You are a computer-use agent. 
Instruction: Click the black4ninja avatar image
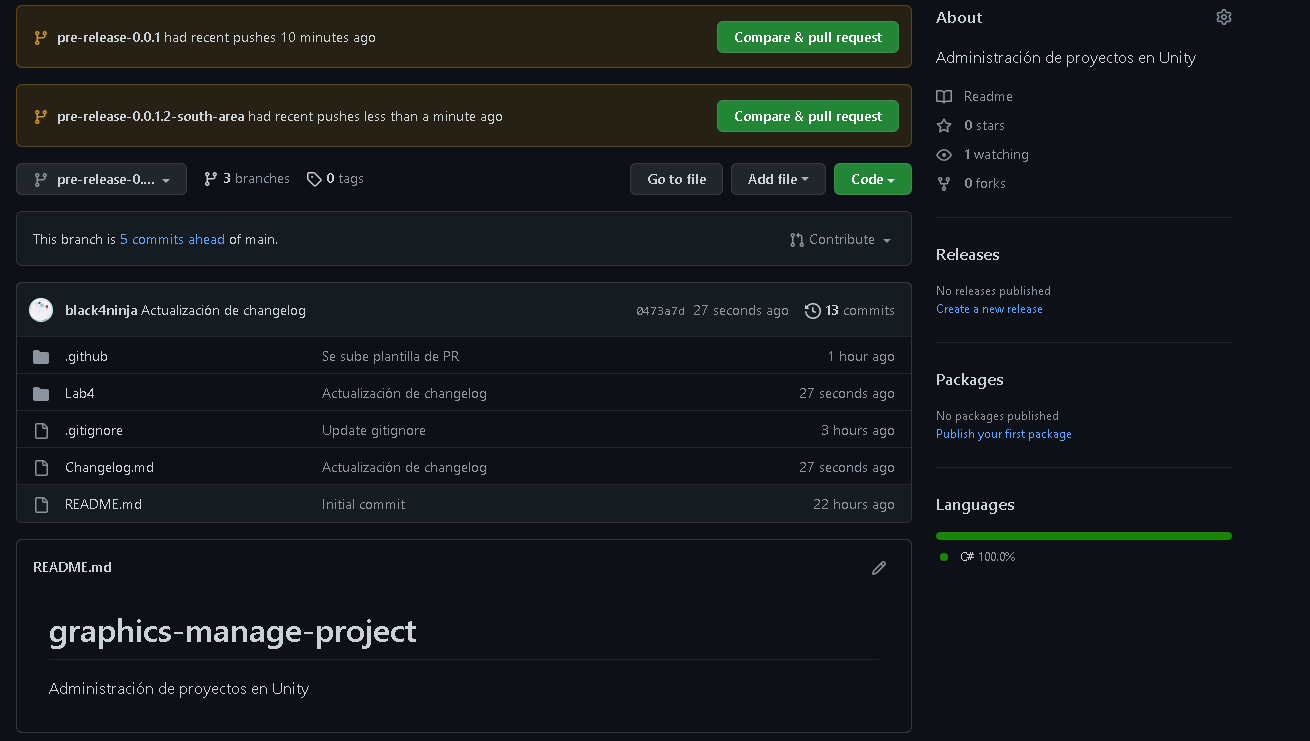[x=41, y=310]
